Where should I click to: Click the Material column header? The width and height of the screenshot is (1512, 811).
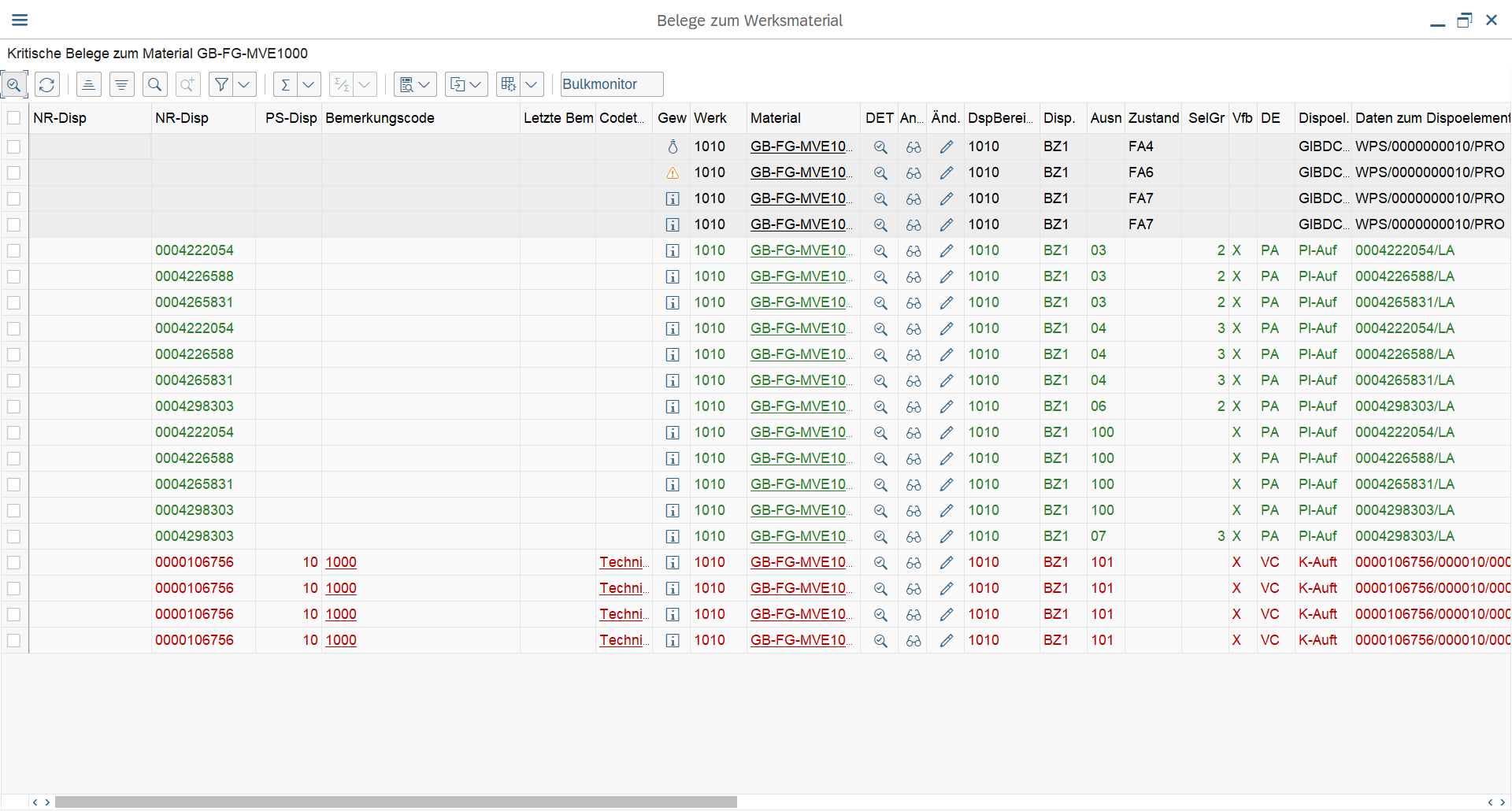[x=775, y=118]
